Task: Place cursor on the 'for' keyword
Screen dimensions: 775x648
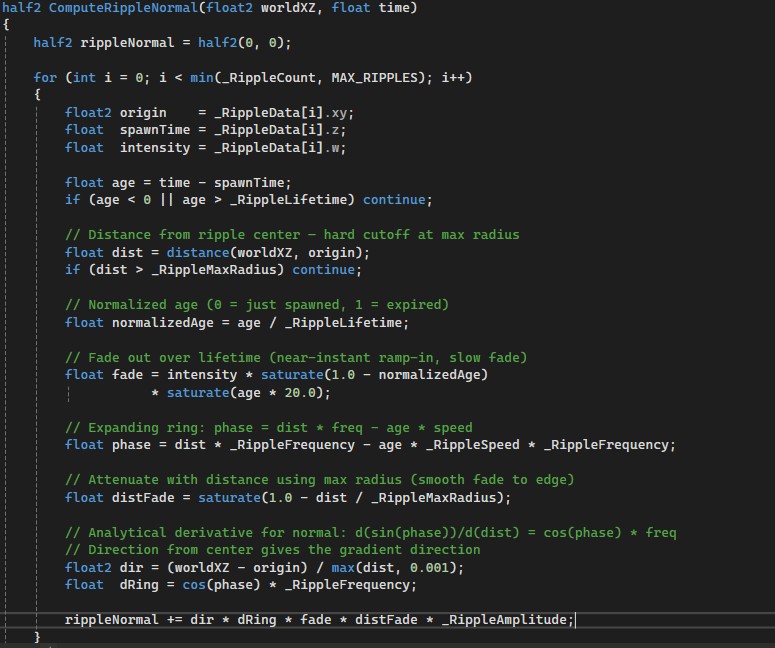Action: pos(45,78)
